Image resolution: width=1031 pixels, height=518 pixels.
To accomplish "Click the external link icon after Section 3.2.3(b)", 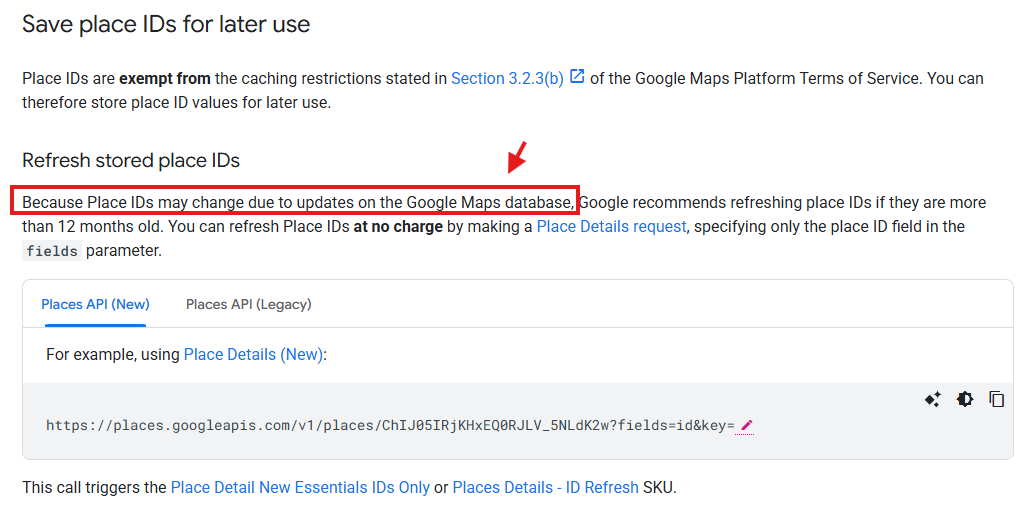I will 577,77.
